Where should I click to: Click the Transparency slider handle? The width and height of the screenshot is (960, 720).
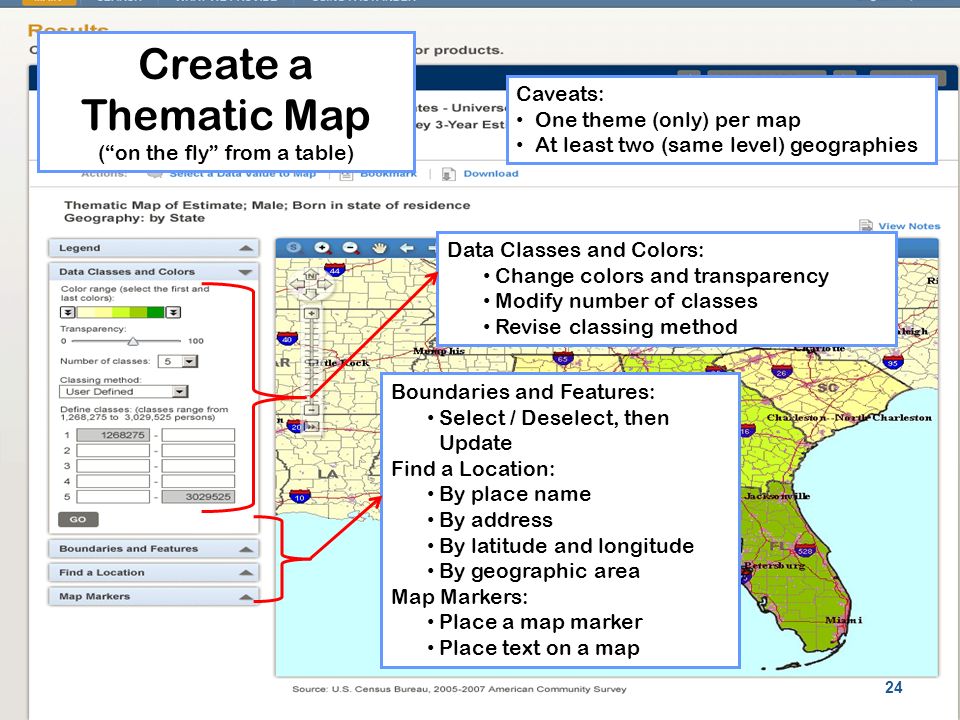132,341
